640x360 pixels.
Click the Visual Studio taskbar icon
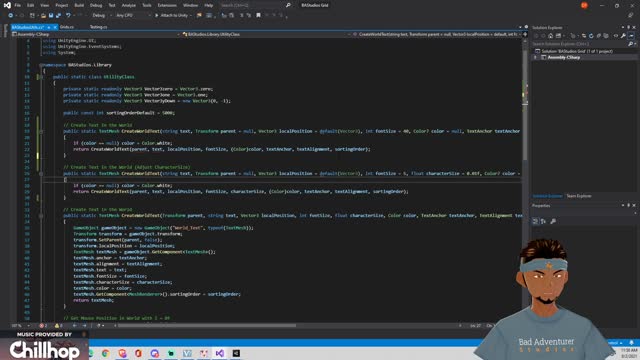point(220,353)
